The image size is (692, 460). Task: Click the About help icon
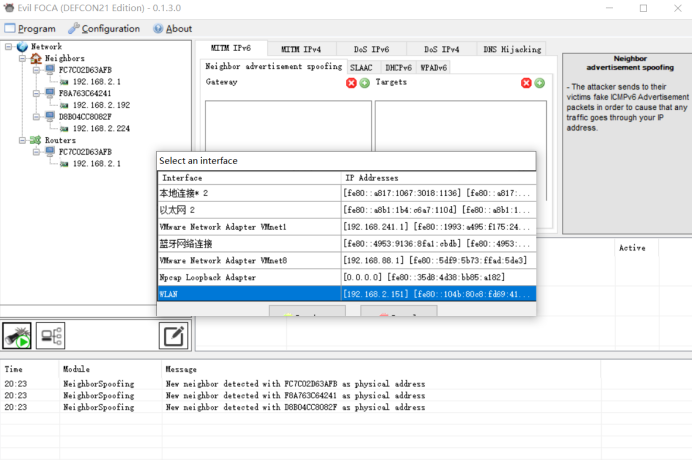click(x=158, y=29)
